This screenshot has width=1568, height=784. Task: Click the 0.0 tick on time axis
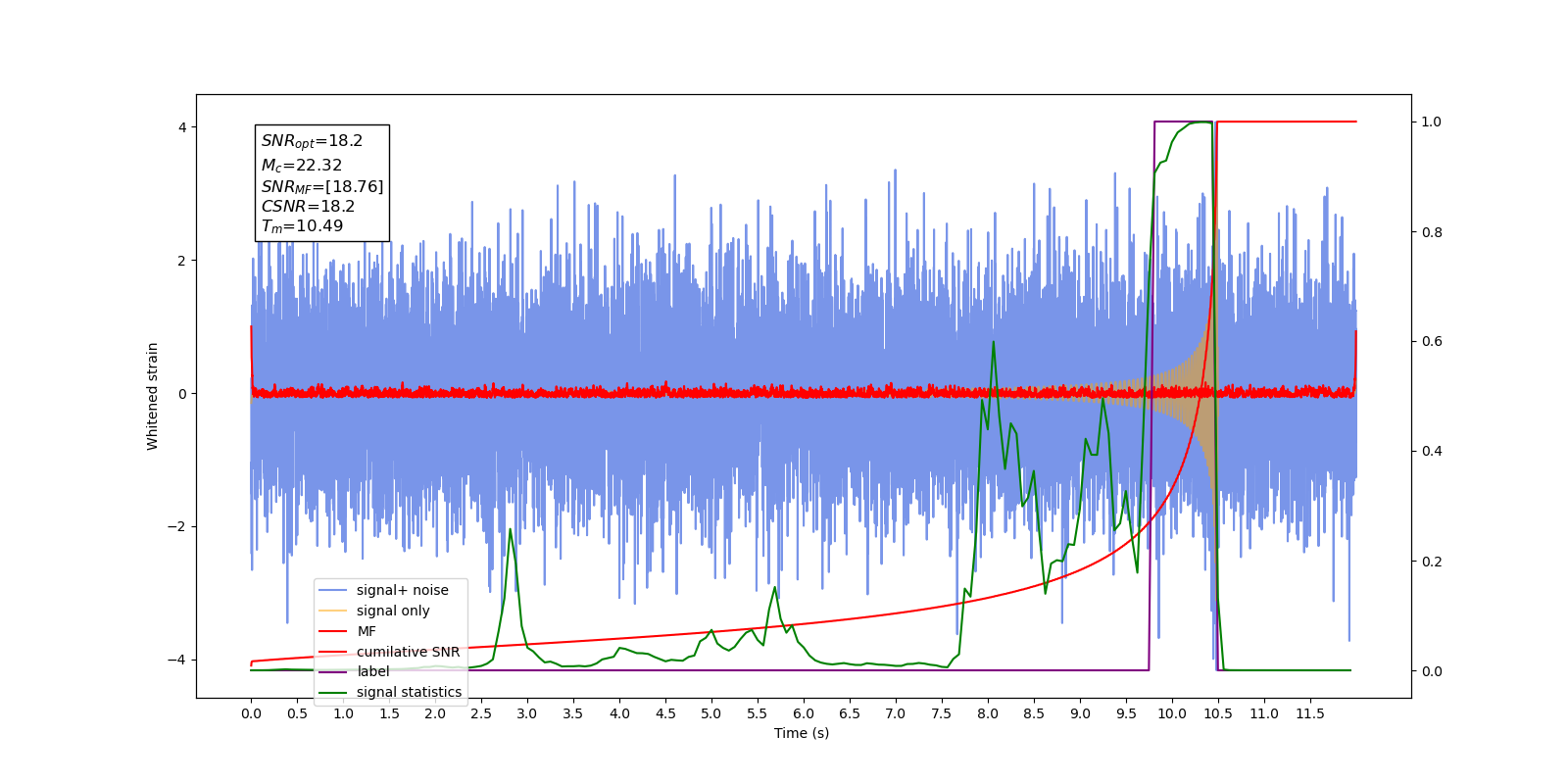251,713
